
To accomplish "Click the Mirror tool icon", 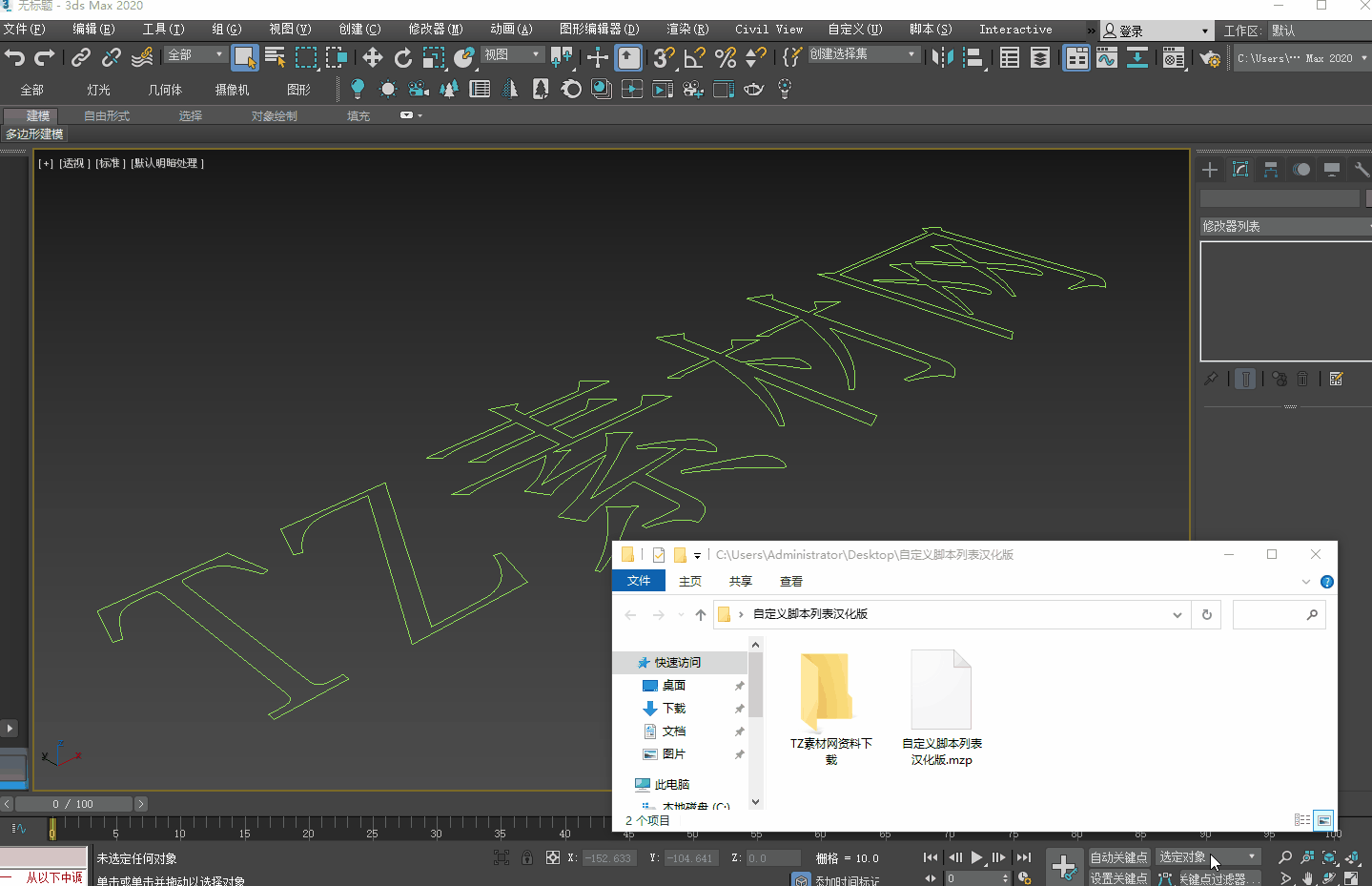I will point(942,58).
